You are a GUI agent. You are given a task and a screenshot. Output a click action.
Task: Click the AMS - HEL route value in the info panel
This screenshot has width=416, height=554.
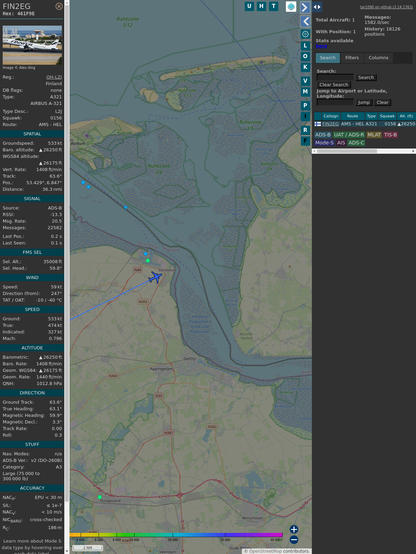point(50,125)
